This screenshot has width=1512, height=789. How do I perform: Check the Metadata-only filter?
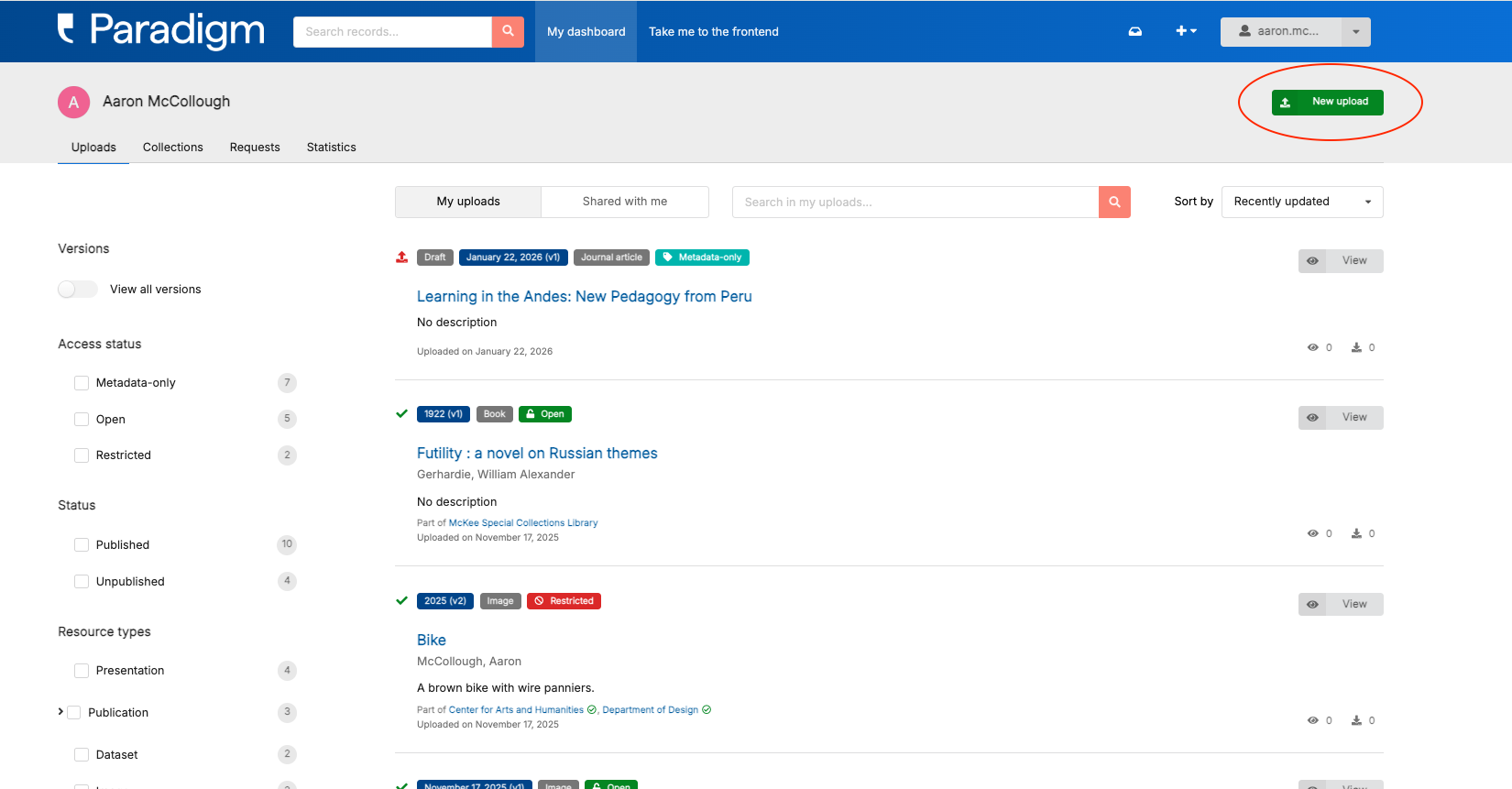click(x=82, y=383)
